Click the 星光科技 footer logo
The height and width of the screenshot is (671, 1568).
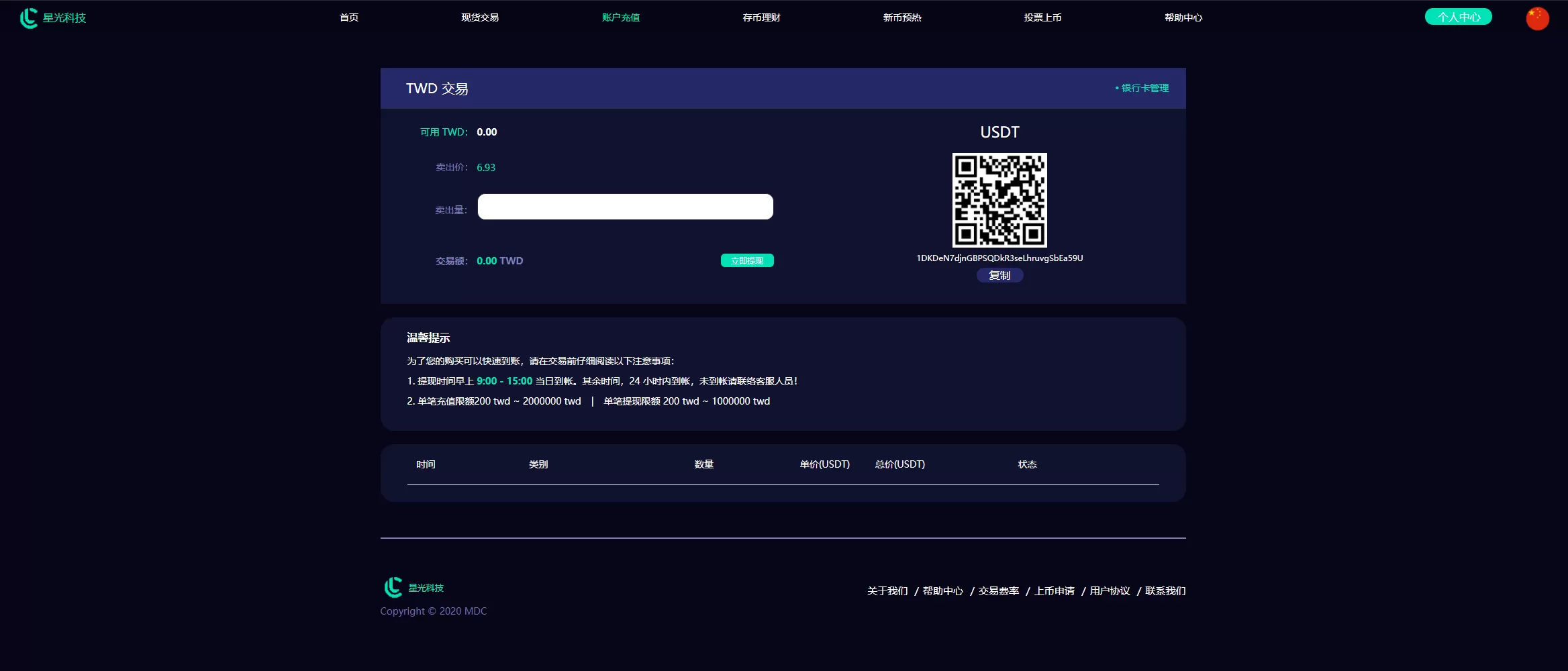[413, 587]
